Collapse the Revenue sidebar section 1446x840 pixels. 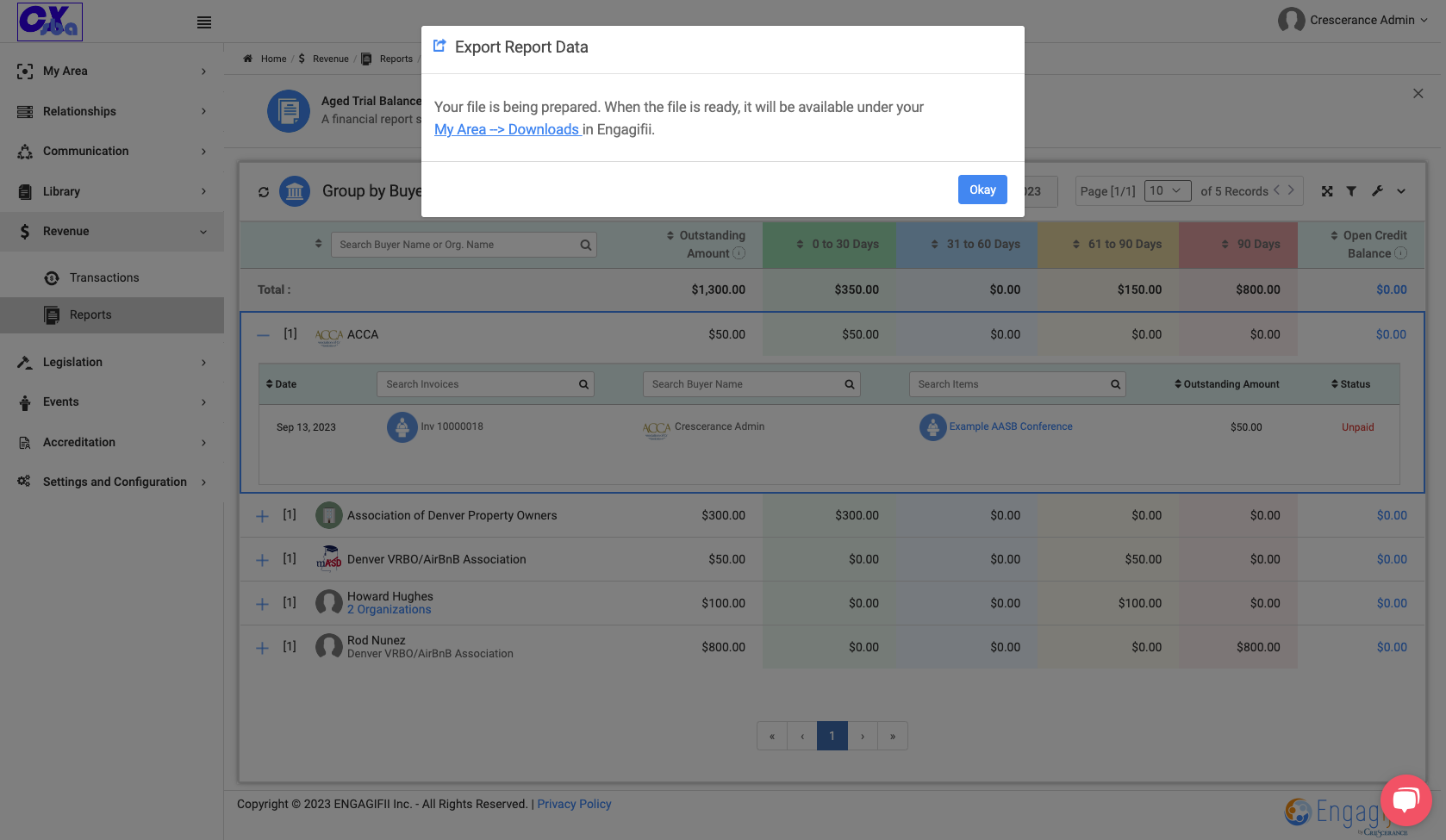(112, 231)
